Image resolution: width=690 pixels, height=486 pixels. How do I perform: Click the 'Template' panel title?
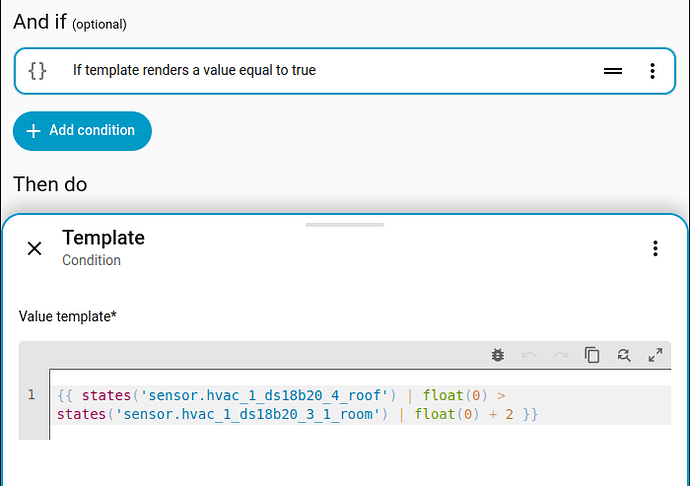coord(103,238)
